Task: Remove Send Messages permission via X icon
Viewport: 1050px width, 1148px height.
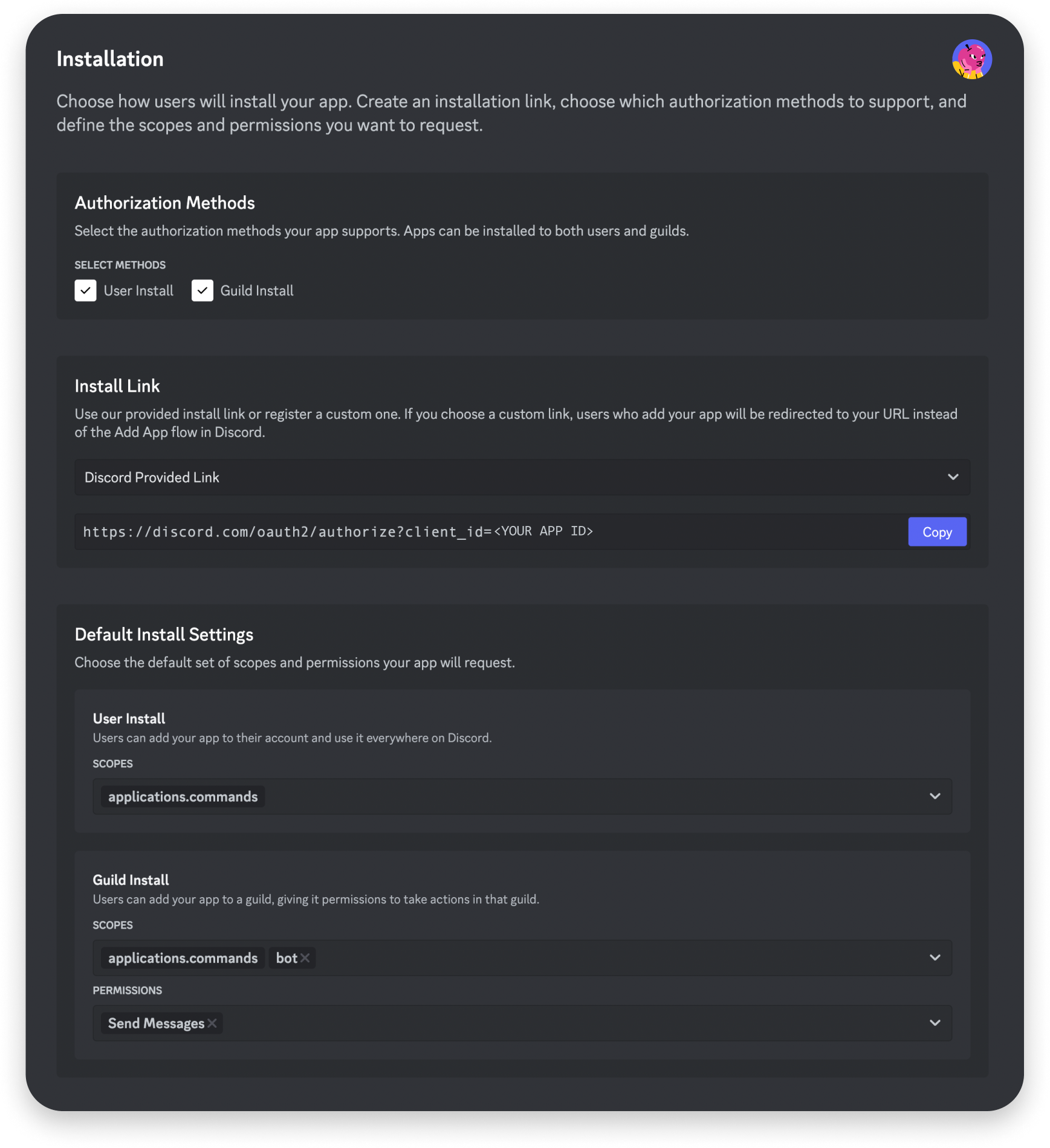Action: [x=212, y=1023]
